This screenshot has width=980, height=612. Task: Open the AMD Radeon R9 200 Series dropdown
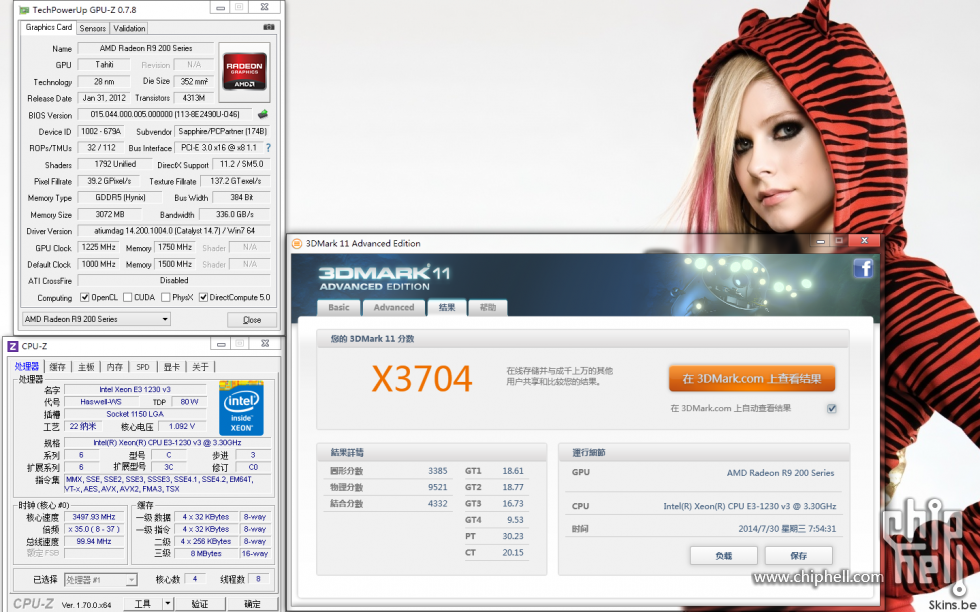click(x=96, y=319)
